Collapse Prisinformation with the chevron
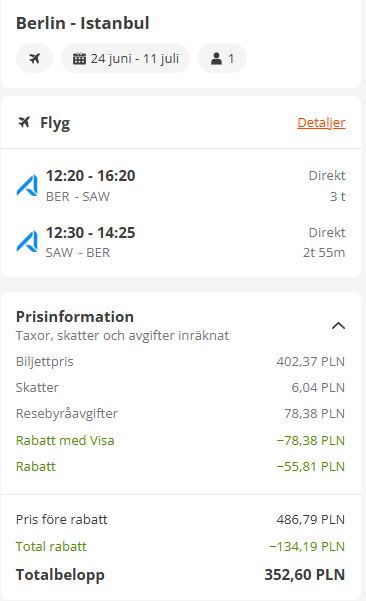This screenshot has height=601, width=366. click(338, 326)
